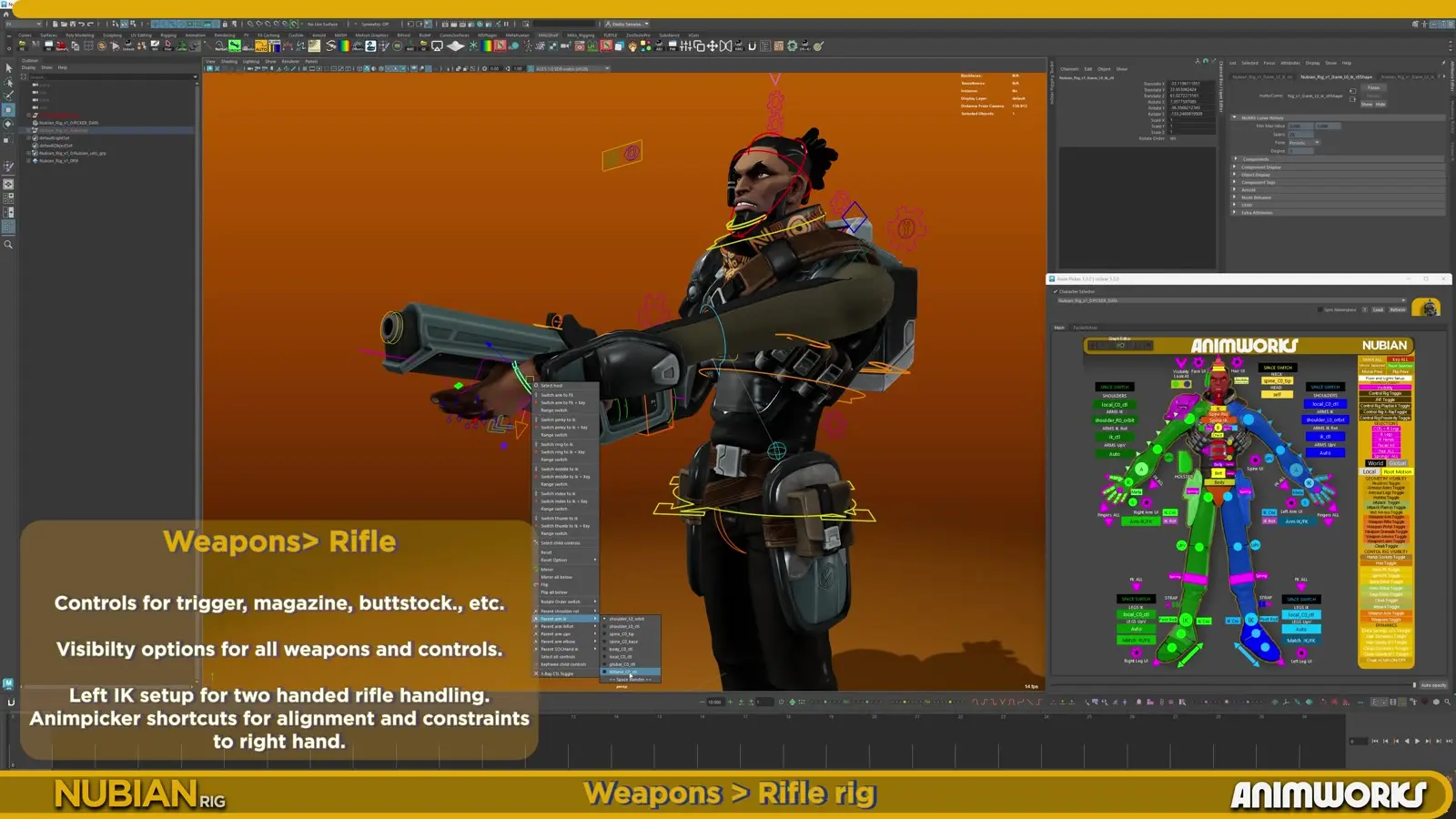Click the Hide button in Attribute Editor
This screenshot has width=1456, height=819.
coord(1380,105)
